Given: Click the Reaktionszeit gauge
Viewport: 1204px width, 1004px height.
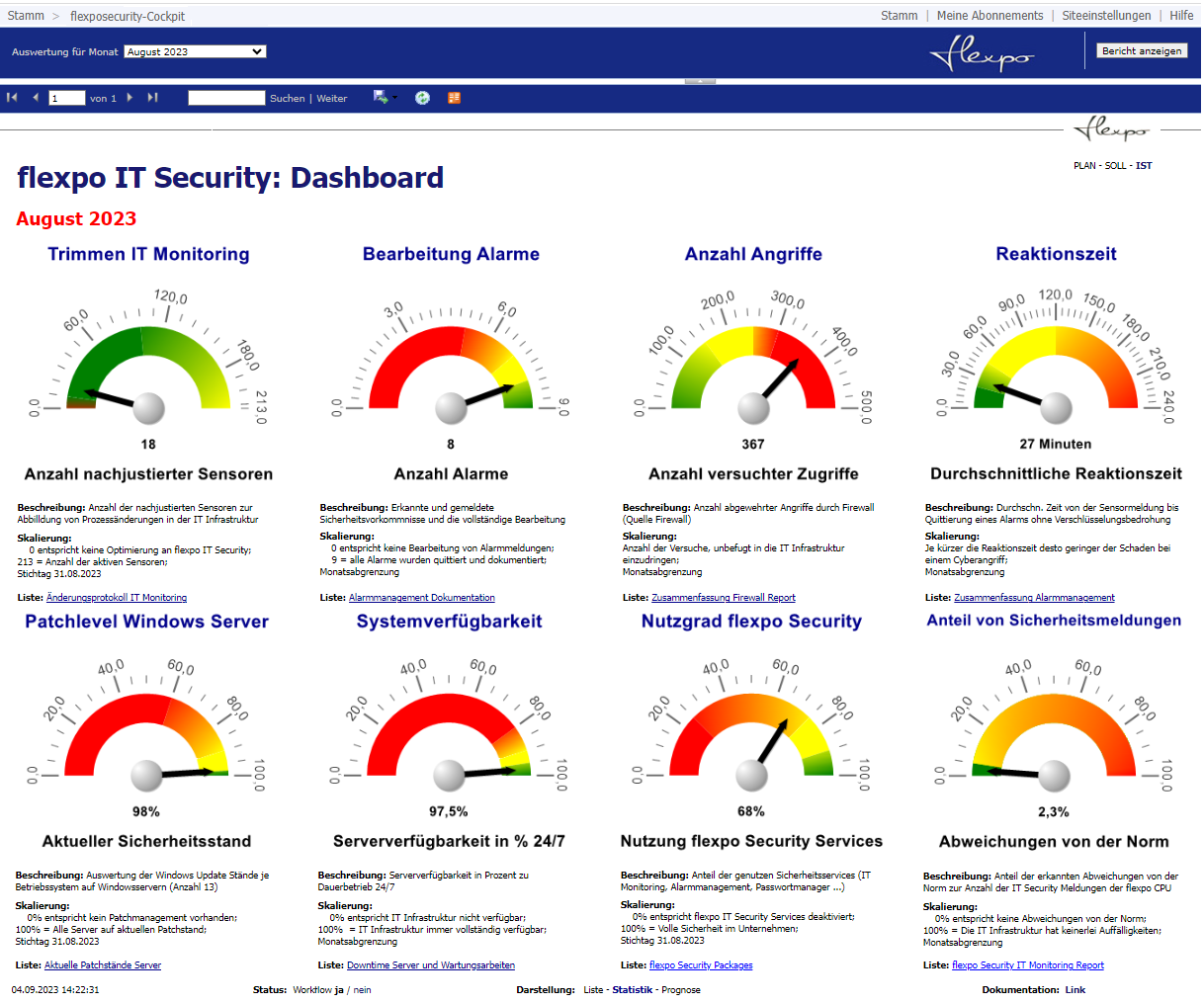Looking at the screenshot, I should [x=1056, y=358].
